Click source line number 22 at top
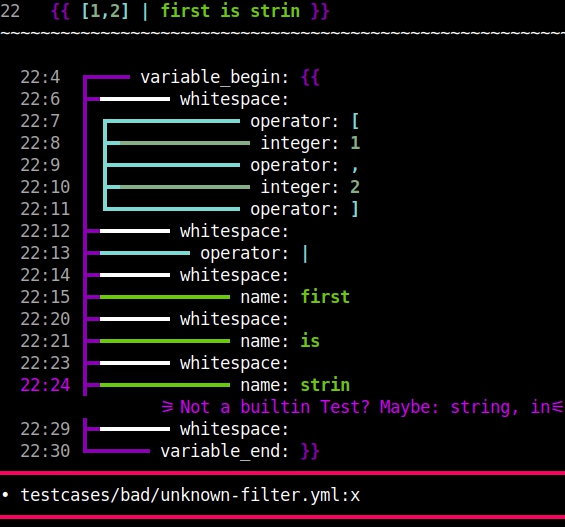Viewport: 565px width, 527px height. [10, 11]
